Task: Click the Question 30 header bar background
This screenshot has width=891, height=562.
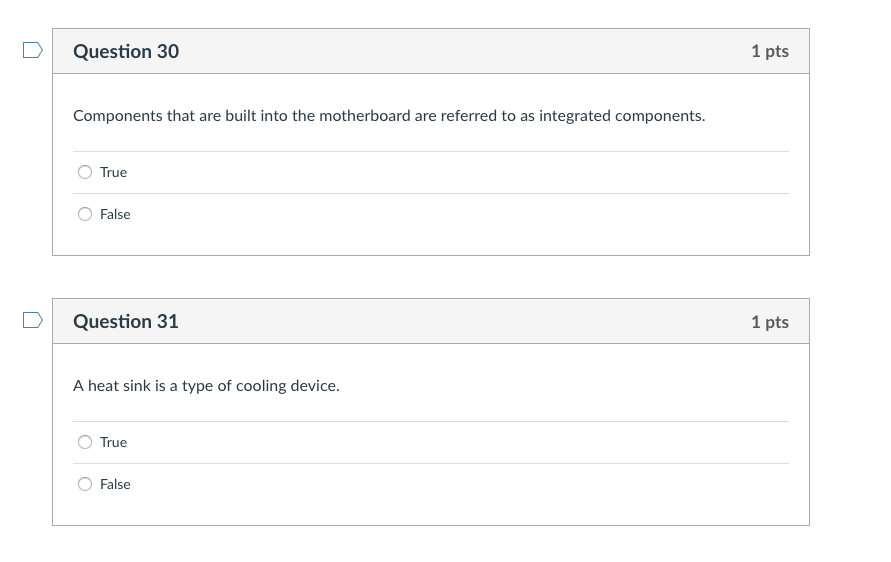Action: pyautogui.click(x=450, y=51)
